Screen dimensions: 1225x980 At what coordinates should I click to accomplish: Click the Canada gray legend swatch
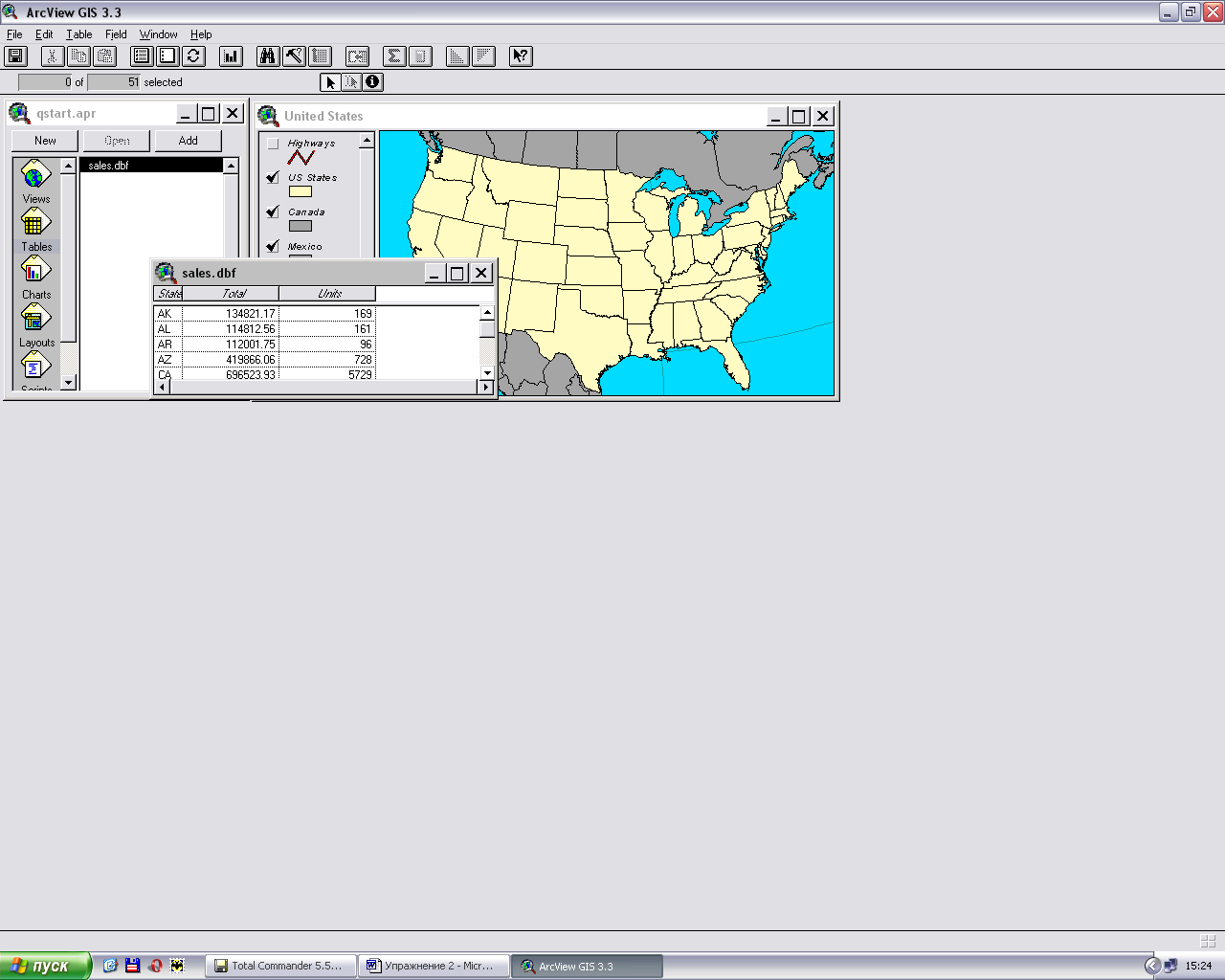(301, 226)
